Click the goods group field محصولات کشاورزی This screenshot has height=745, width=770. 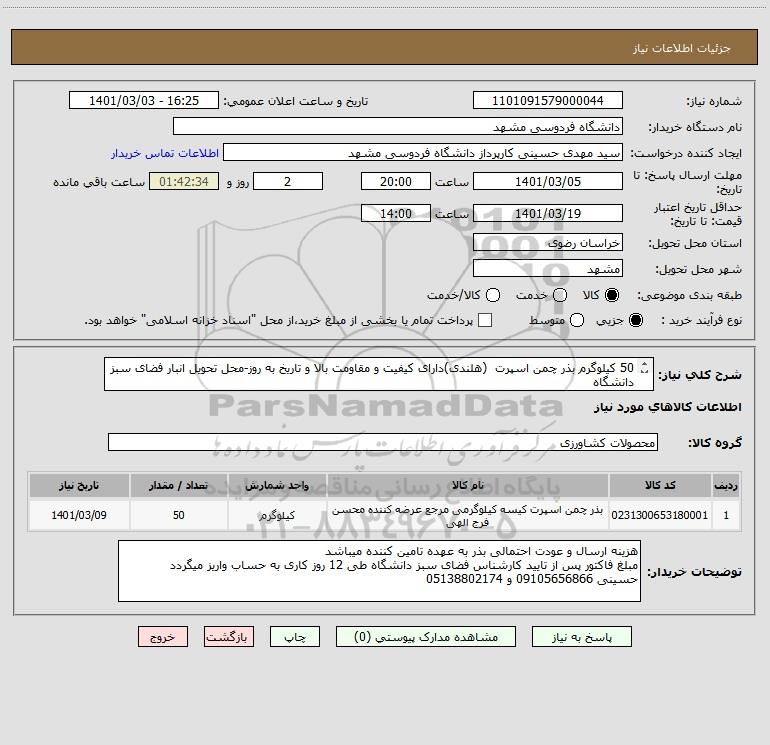pyautogui.click(x=383, y=442)
